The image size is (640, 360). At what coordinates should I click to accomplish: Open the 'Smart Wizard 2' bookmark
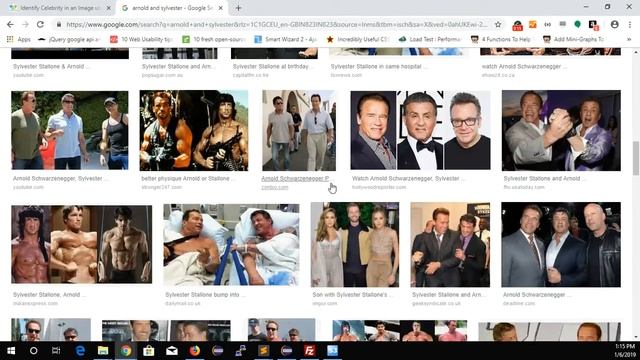286,39
